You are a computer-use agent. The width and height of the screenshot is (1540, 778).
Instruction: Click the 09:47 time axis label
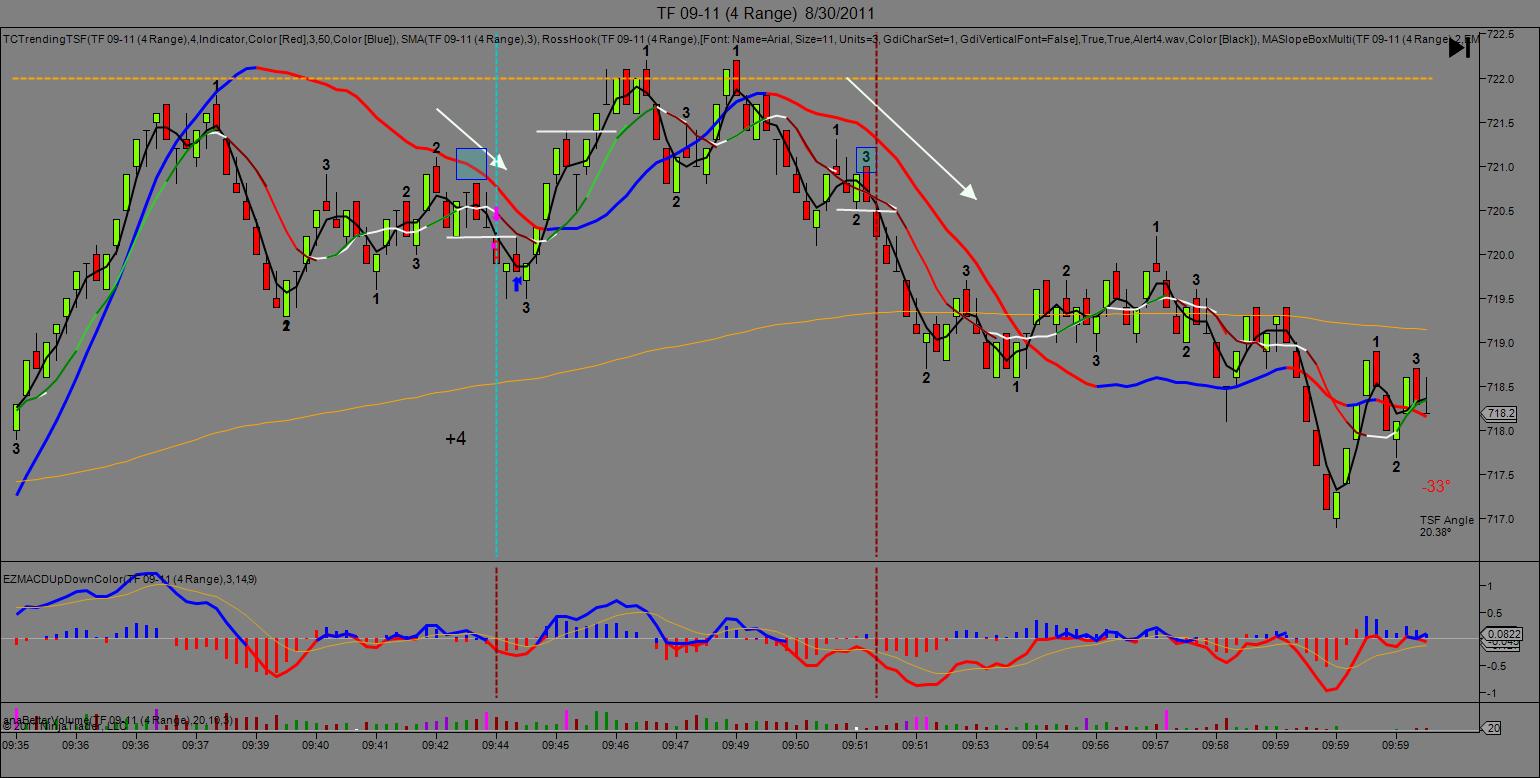(x=676, y=745)
